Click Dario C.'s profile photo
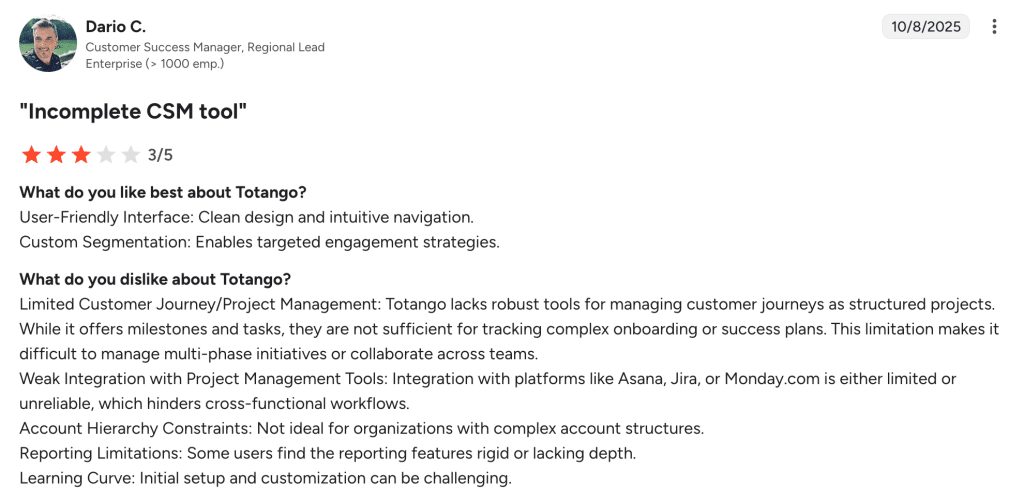 [48, 44]
